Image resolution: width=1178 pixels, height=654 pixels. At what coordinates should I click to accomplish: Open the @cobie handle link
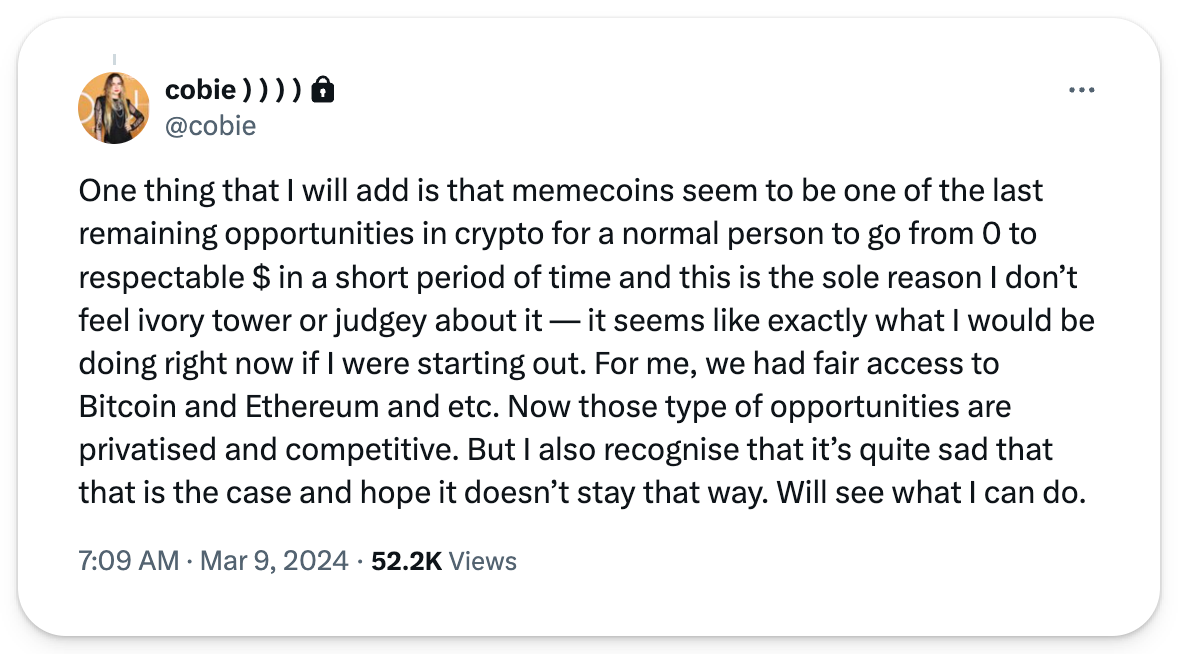pos(210,125)
